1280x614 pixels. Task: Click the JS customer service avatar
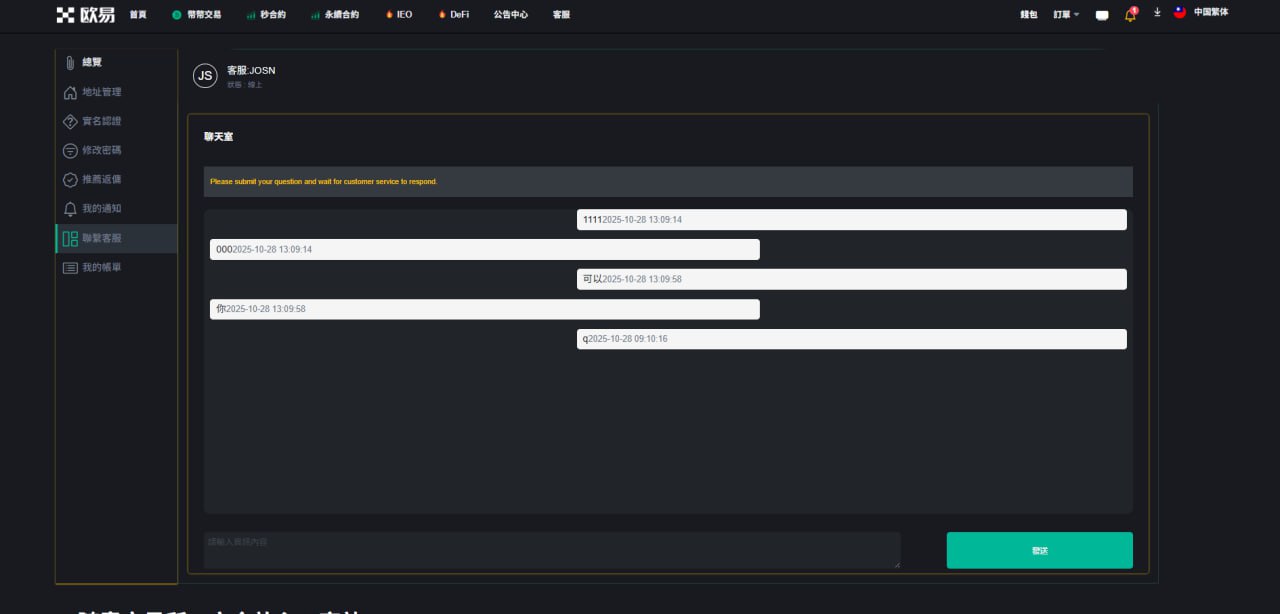205,76
